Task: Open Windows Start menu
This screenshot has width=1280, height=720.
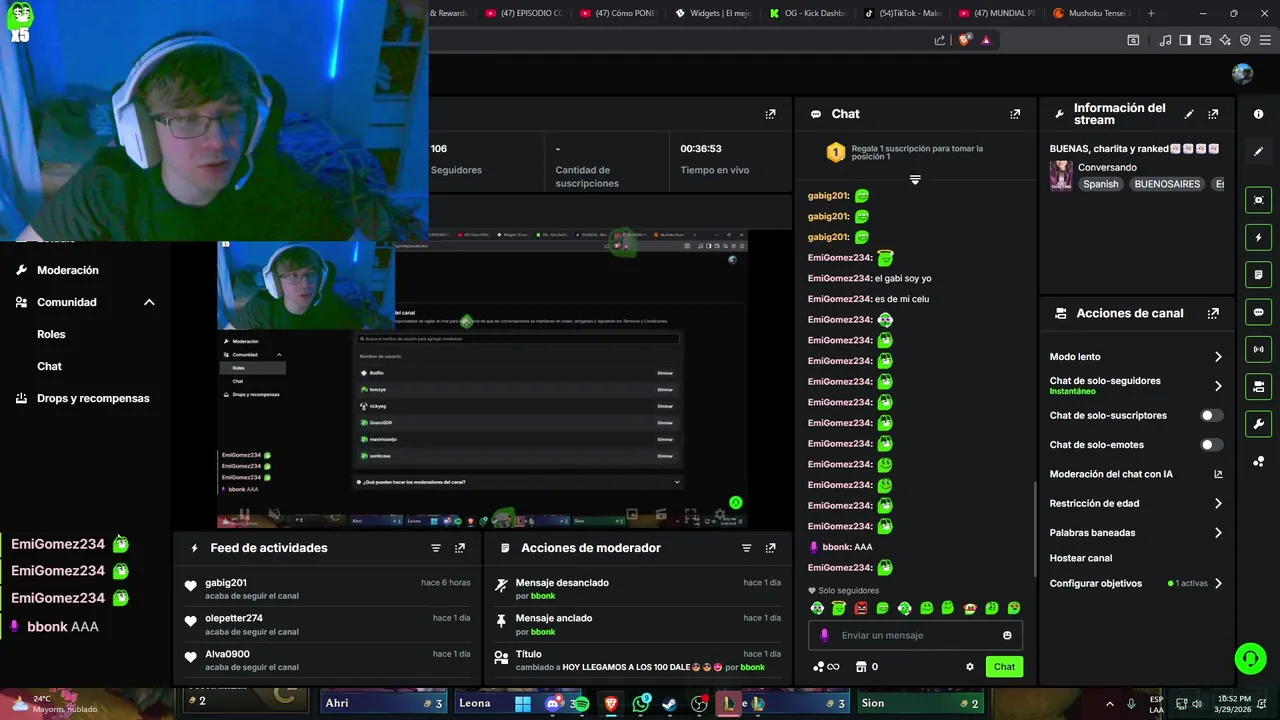Action: click(523, 704)
